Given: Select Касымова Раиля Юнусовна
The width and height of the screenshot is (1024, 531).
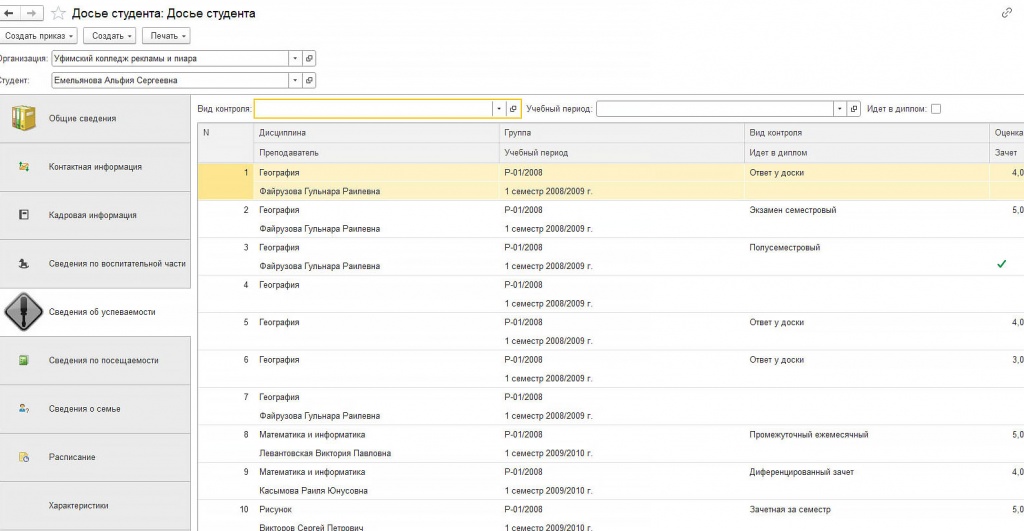Looking at the screenshot, I should (x=313, y=491).
